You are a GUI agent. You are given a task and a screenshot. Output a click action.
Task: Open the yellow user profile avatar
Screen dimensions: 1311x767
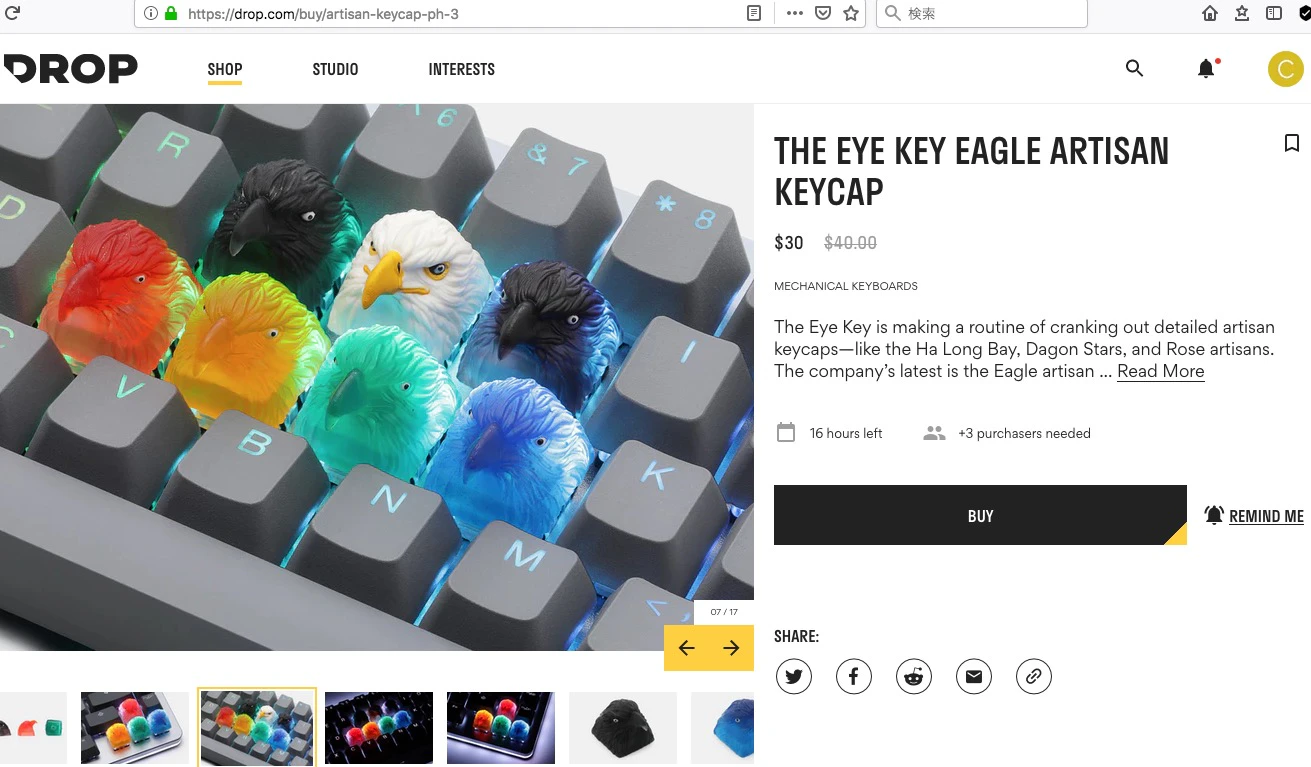click(x=1285, y=69)
